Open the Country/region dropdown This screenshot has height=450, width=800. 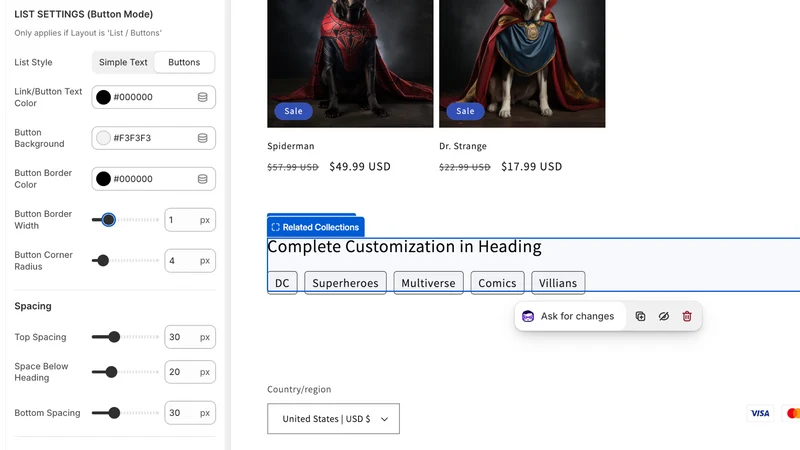[x=333, y=419]
